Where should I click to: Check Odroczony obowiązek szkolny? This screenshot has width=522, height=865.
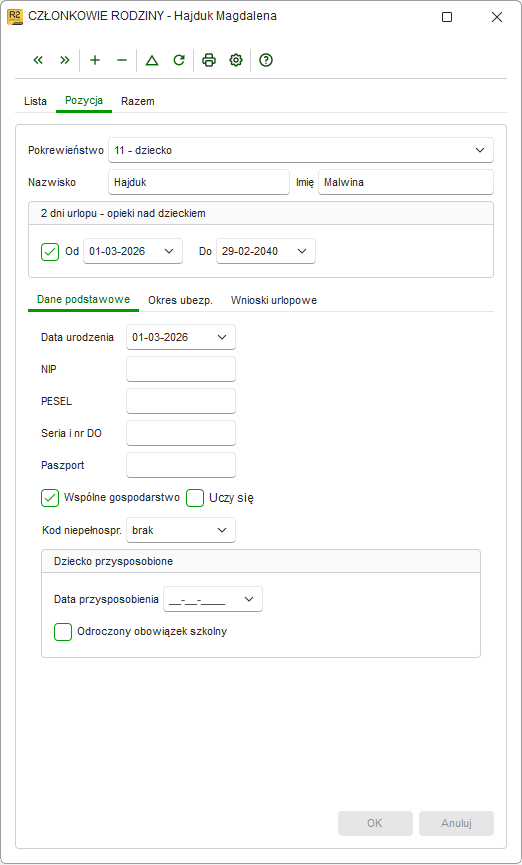63,632
